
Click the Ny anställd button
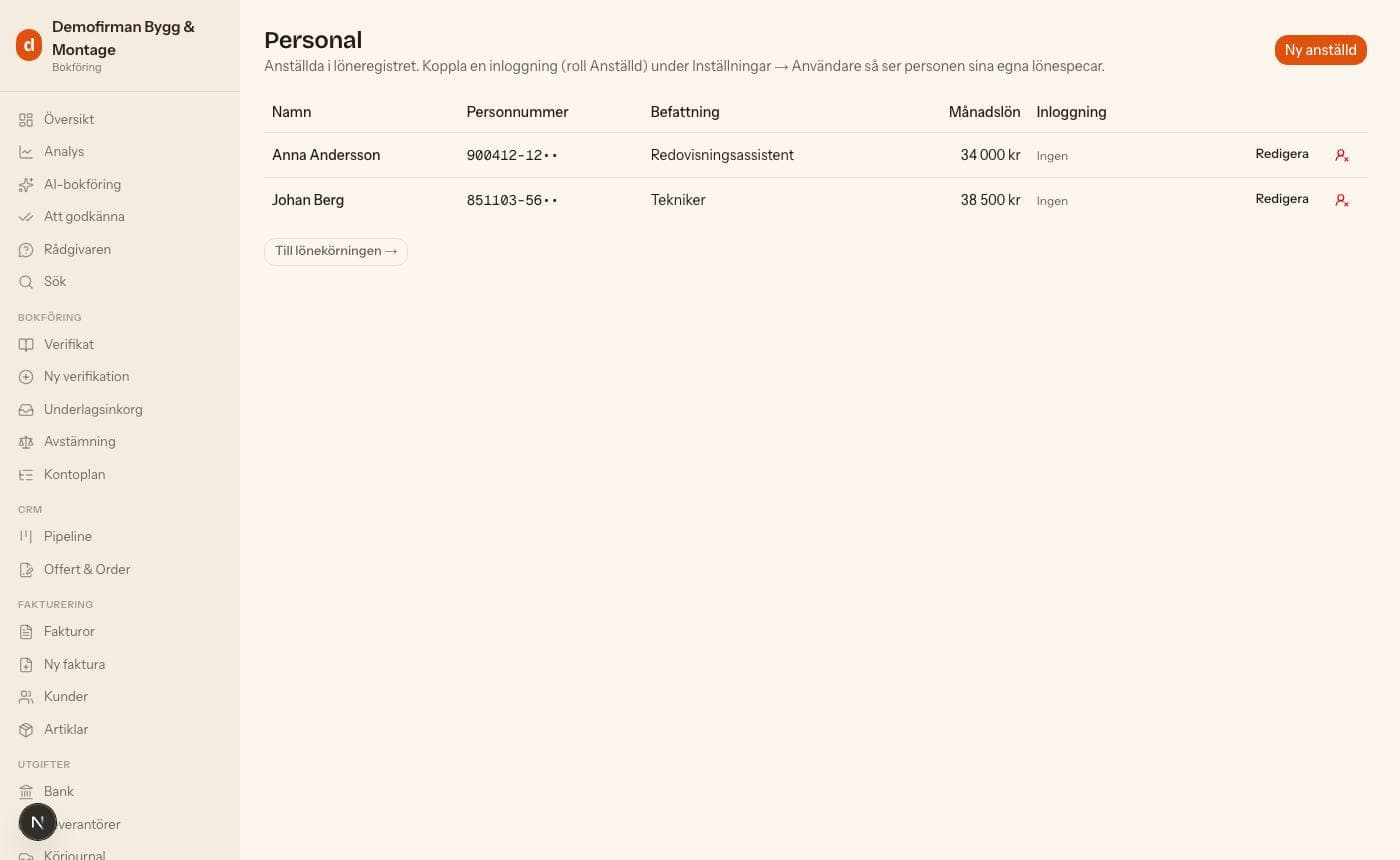(1320, 50)
